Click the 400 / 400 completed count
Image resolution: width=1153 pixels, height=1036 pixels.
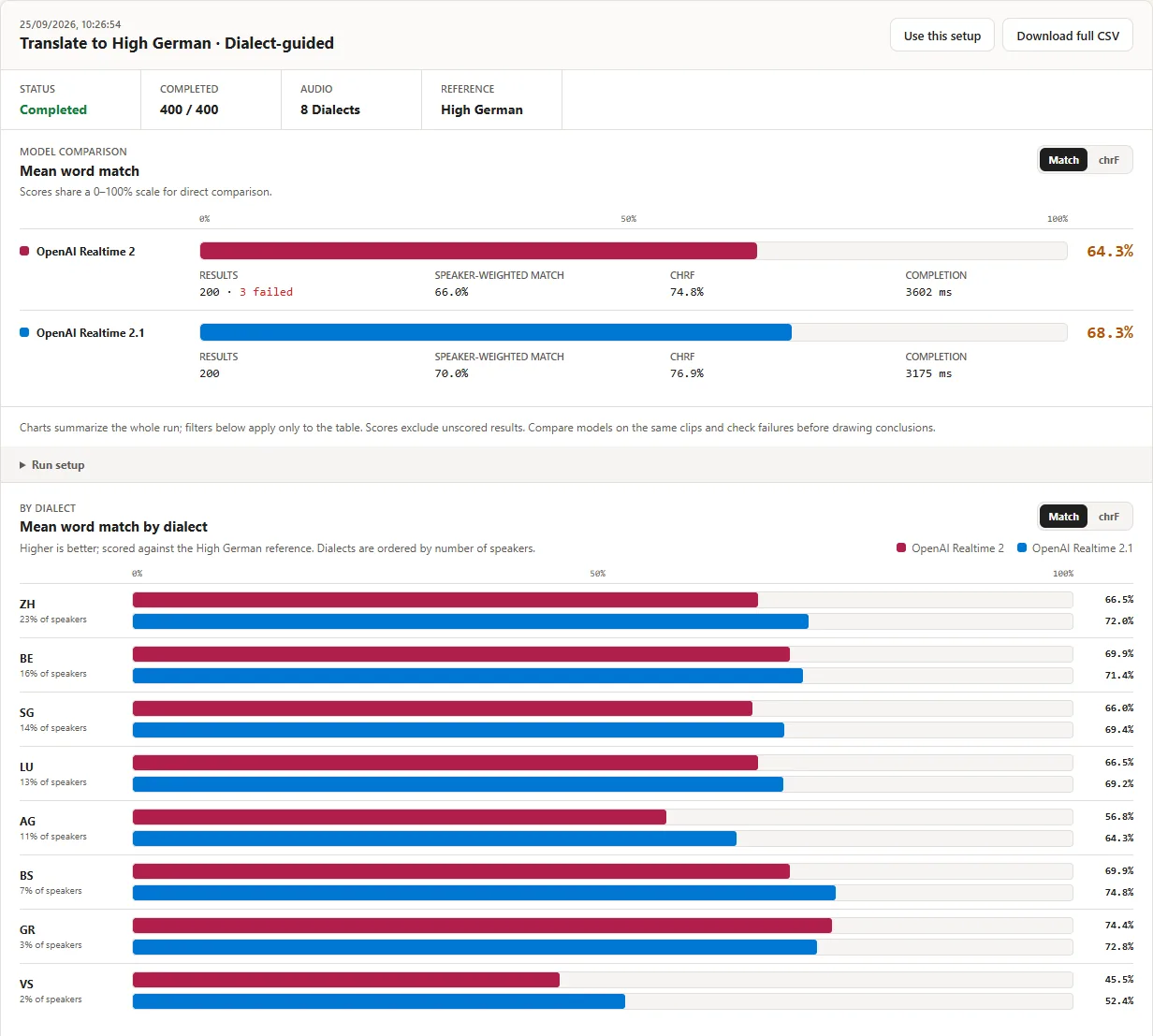[x=189, y=109]
